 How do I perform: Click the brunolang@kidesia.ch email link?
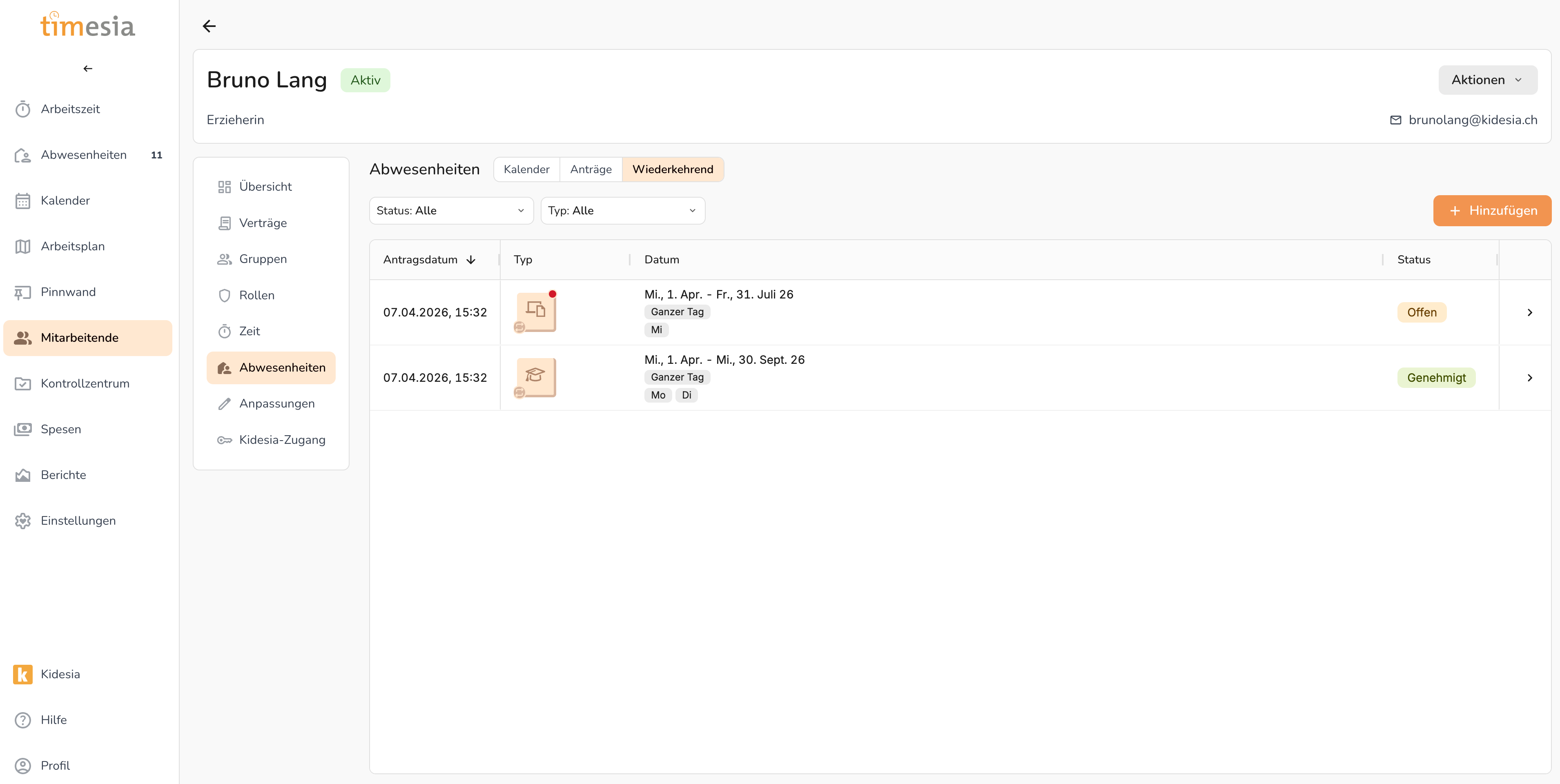click(1472, 120)
